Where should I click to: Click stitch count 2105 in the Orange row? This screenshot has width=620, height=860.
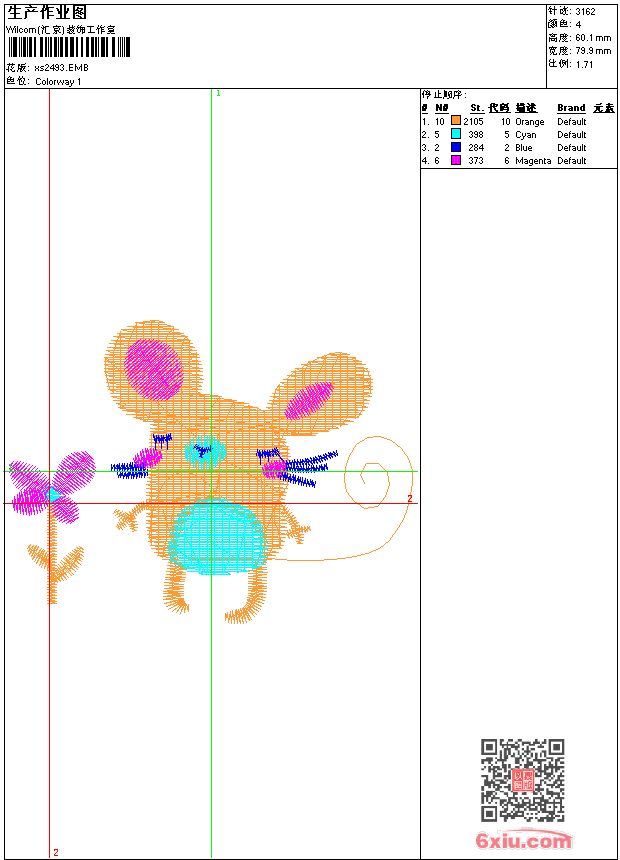[473, 122]
